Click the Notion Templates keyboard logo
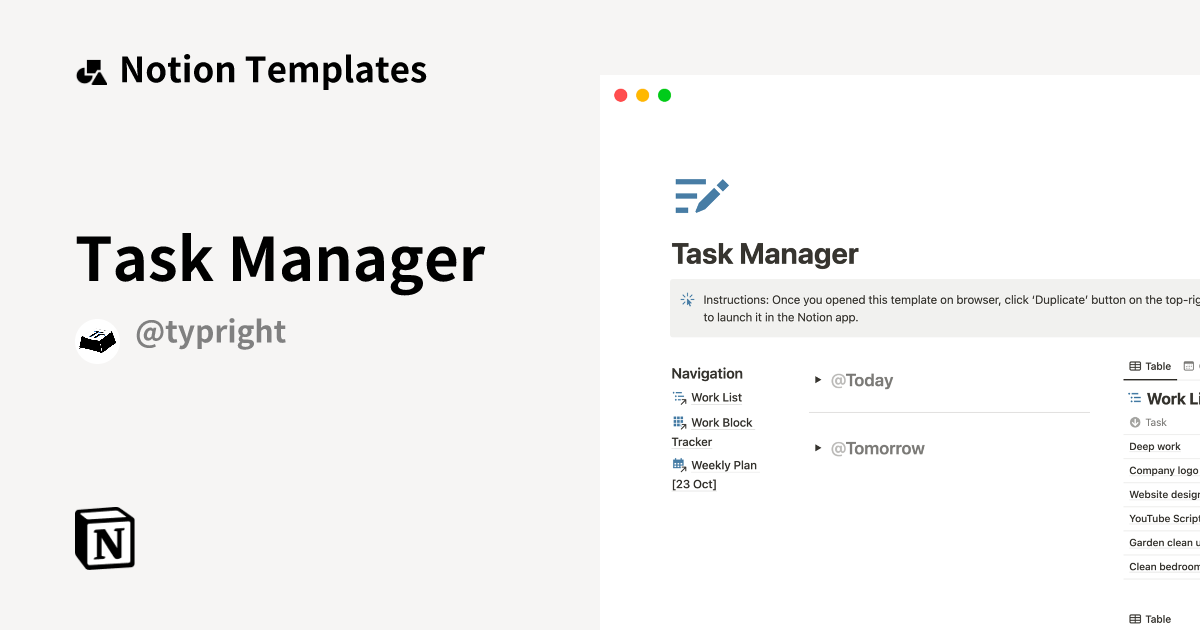 click(92, 69)
